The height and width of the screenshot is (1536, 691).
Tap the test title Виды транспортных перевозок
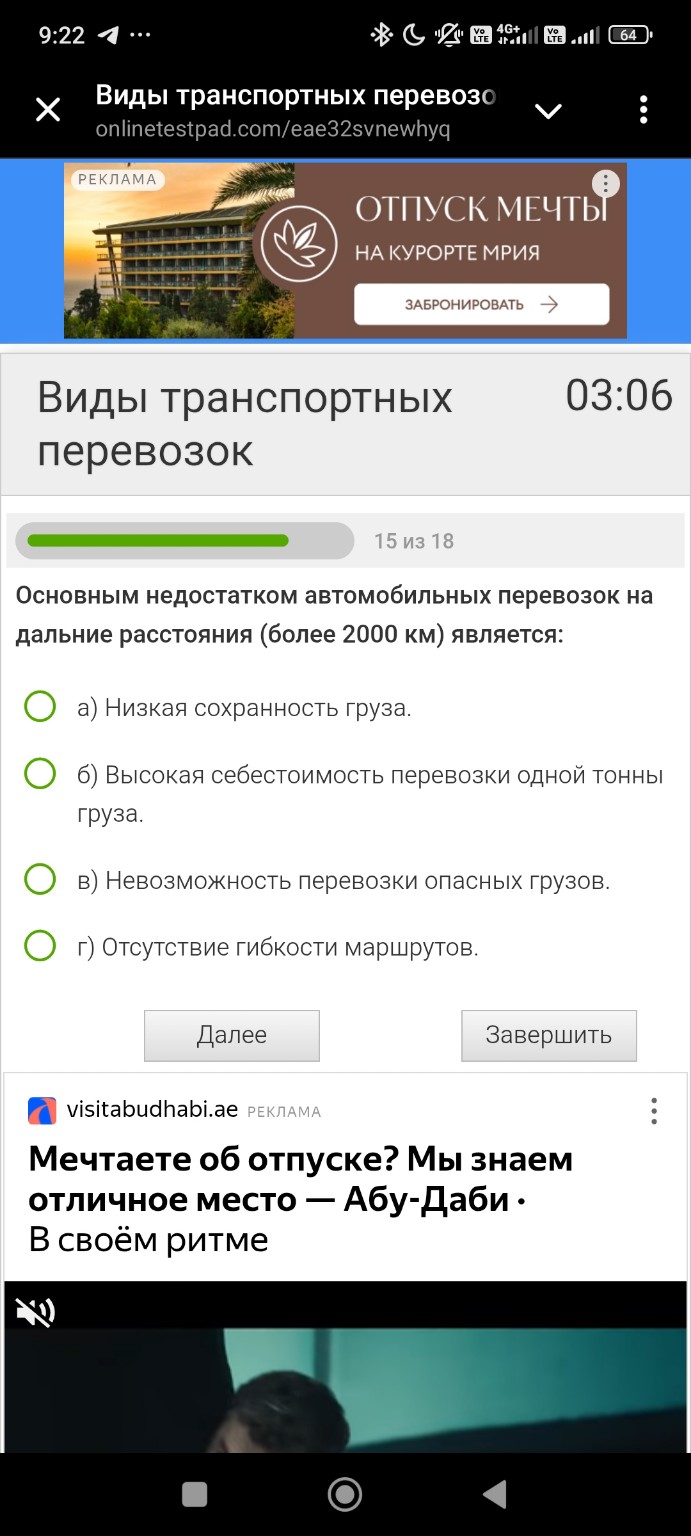tap(245, 422)
